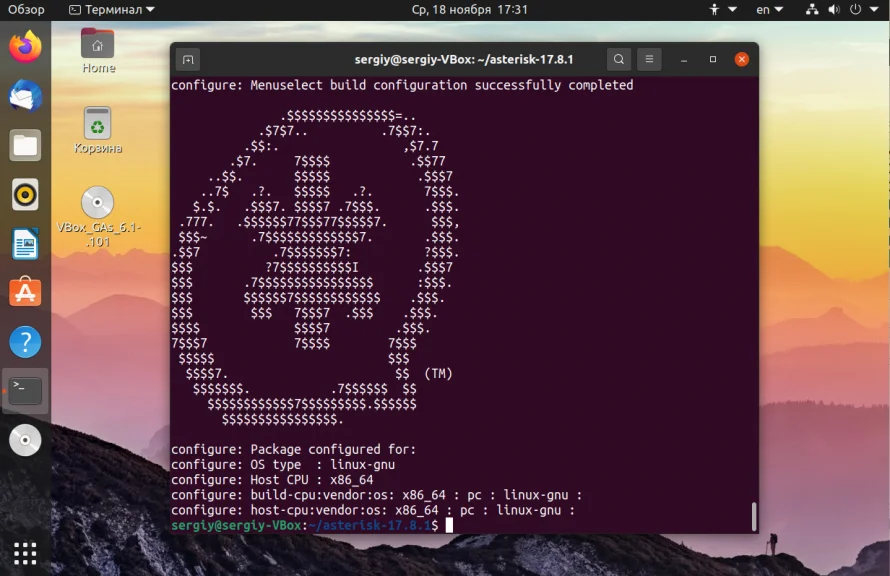Click the terminal scrollbar thumb
890x576 pixels.
point(754,516)
